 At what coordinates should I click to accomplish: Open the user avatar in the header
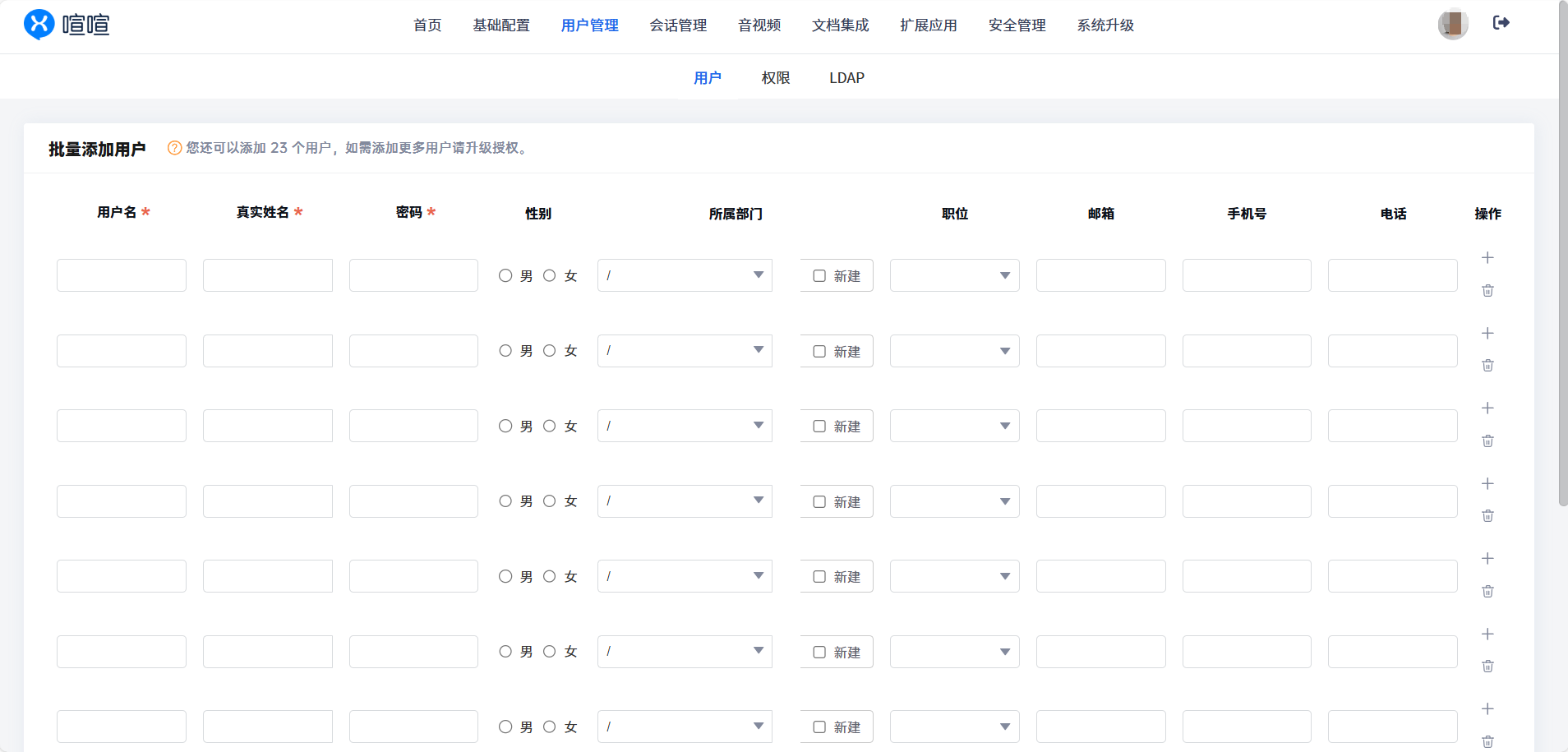point(1452,24)
